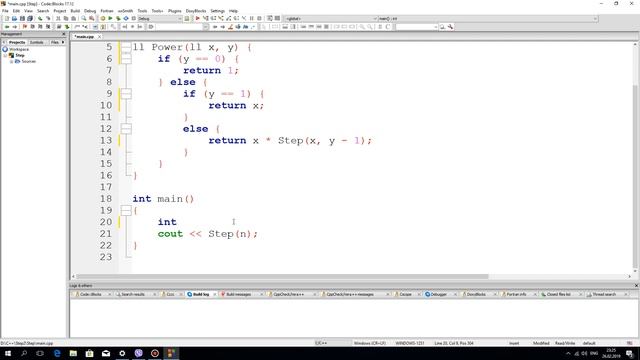The height and width of the screenshot is (360, 640).
Task: Switch to the Symbols management tab
Action: 37,42
